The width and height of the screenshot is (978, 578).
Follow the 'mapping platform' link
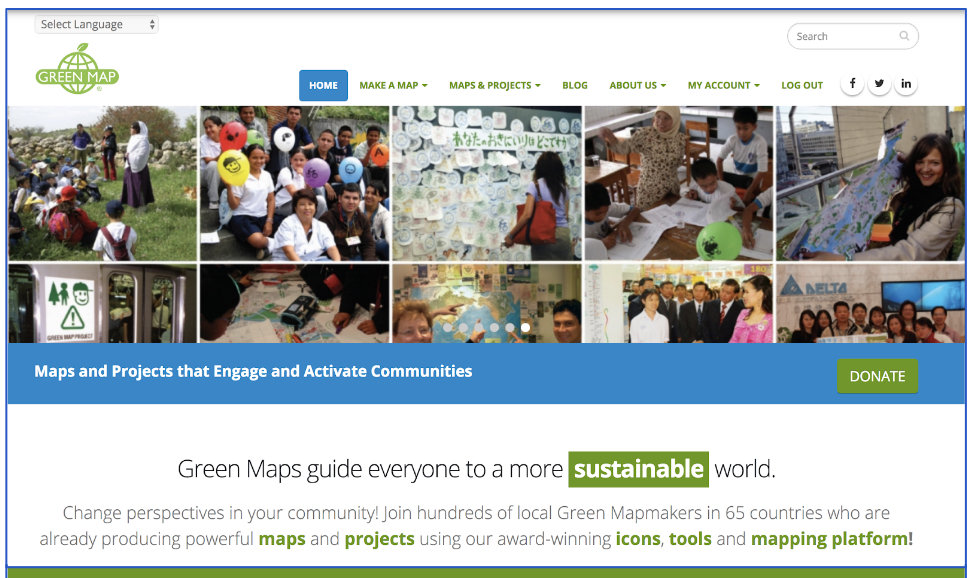coord(830,539)
